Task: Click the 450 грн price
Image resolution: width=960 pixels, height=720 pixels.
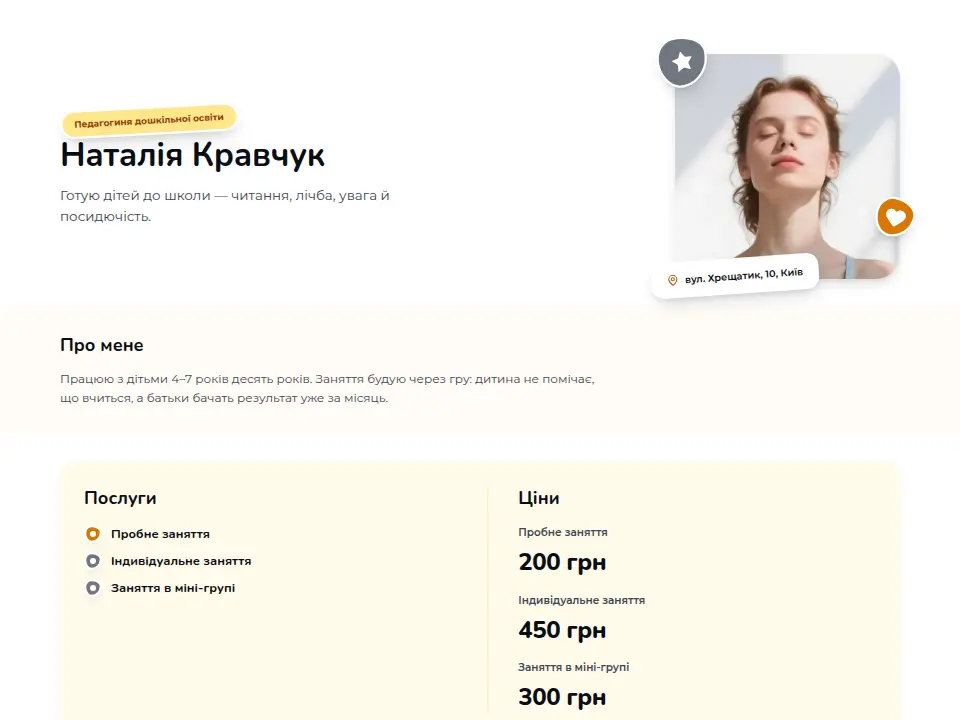Action: tap(562, 630)
